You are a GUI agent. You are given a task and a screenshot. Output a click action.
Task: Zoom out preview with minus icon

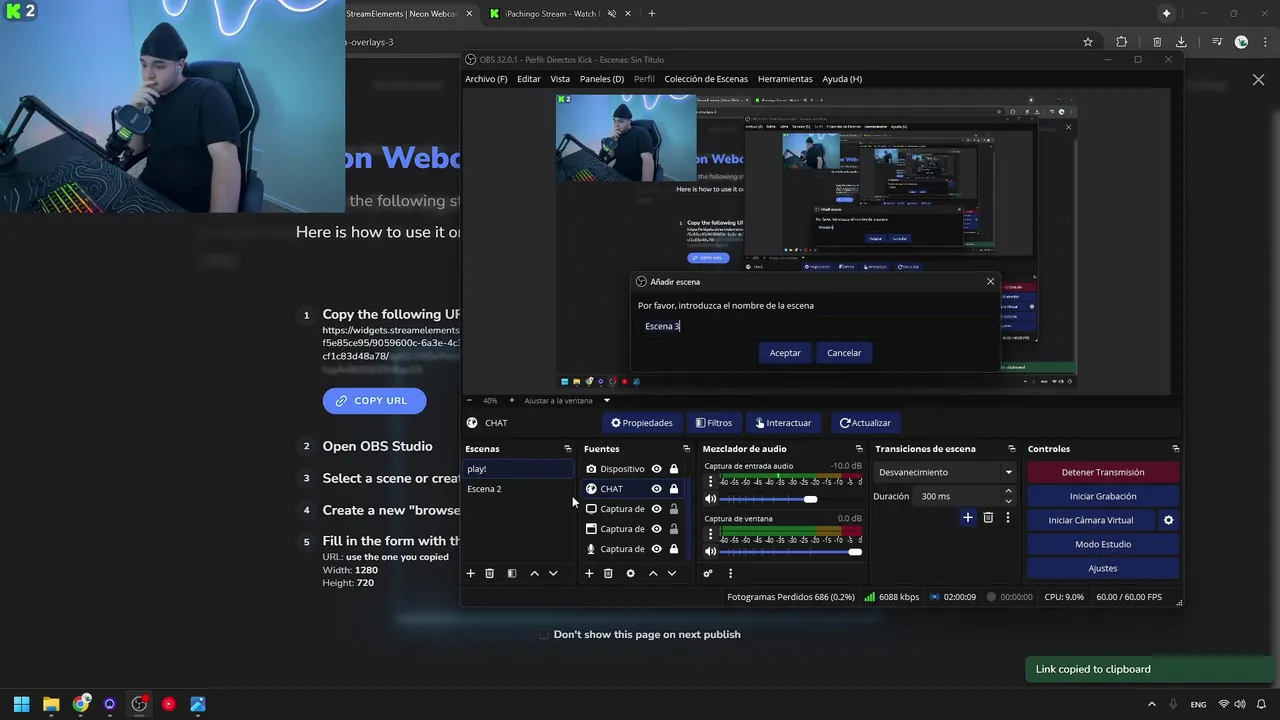470,401
